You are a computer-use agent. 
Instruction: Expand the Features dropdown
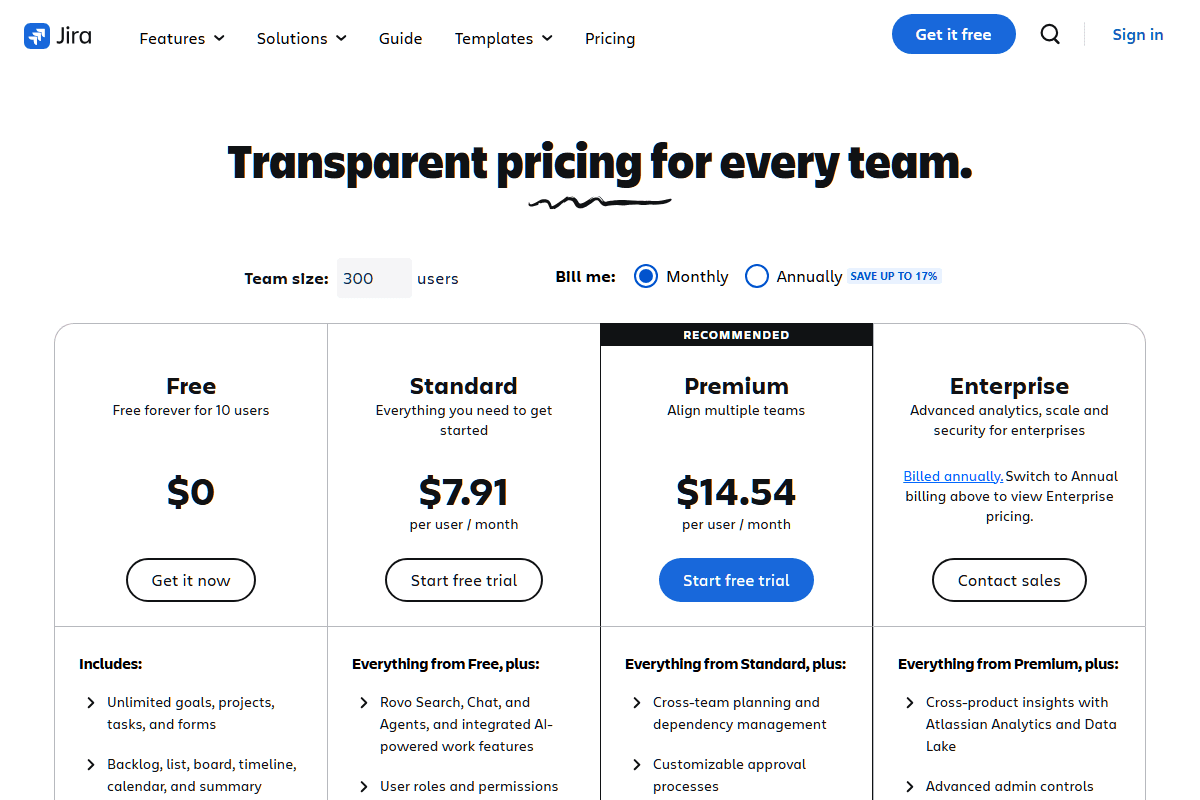tap(181, 38)
